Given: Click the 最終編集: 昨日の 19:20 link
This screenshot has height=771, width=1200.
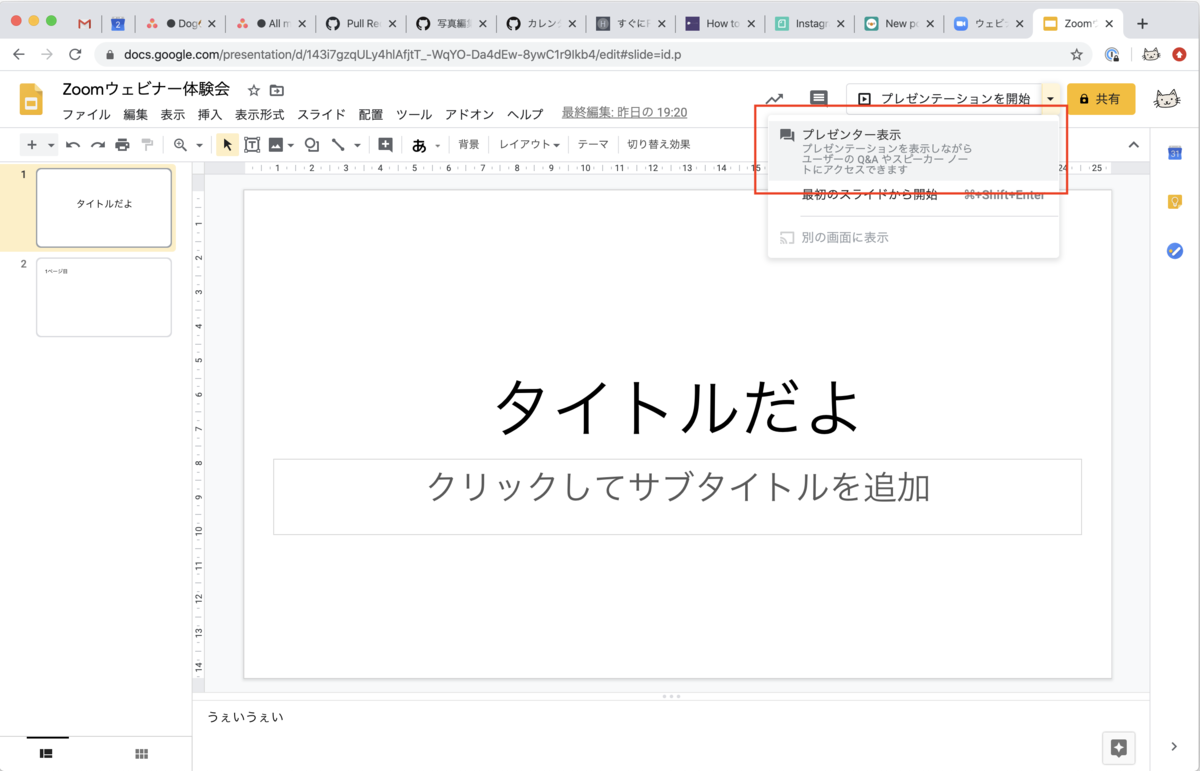Looking at the screenshot, I should 624,113.
